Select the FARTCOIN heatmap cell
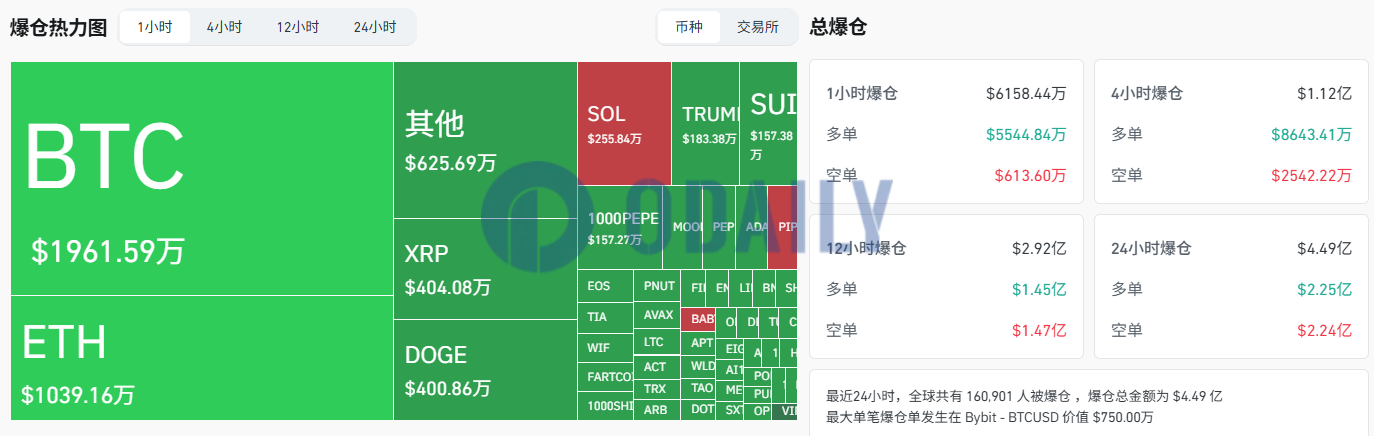This screenshot has width=1374, height=436. 605,377
